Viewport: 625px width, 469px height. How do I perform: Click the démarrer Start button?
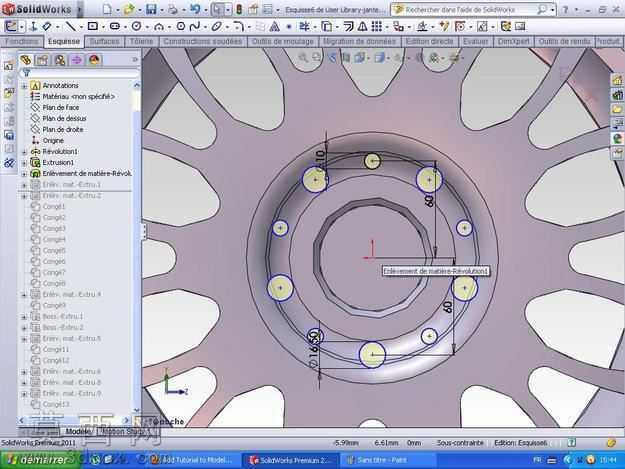click(40, 460)
